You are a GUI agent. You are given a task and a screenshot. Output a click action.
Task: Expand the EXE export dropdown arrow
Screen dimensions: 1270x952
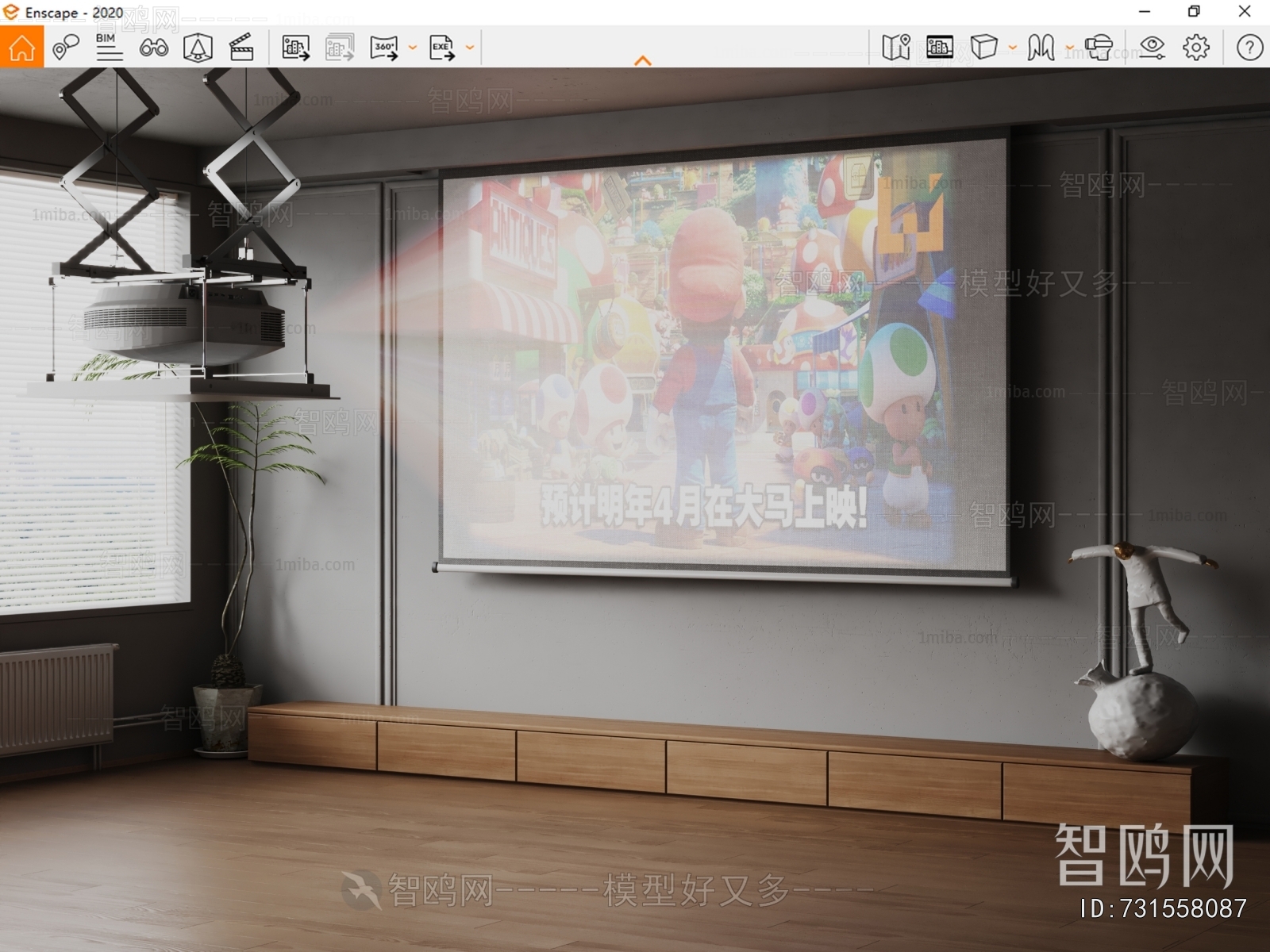point(470,48)
